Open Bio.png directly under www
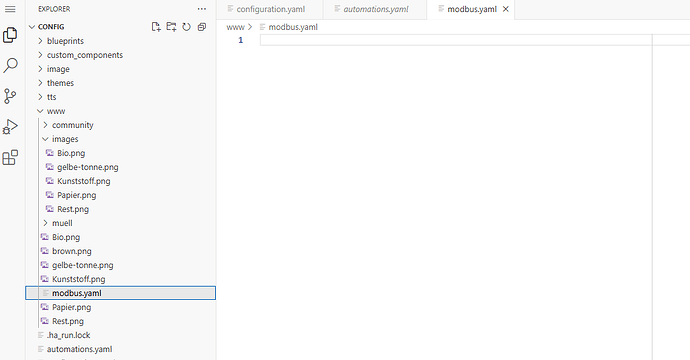 [x=120, y=237]
